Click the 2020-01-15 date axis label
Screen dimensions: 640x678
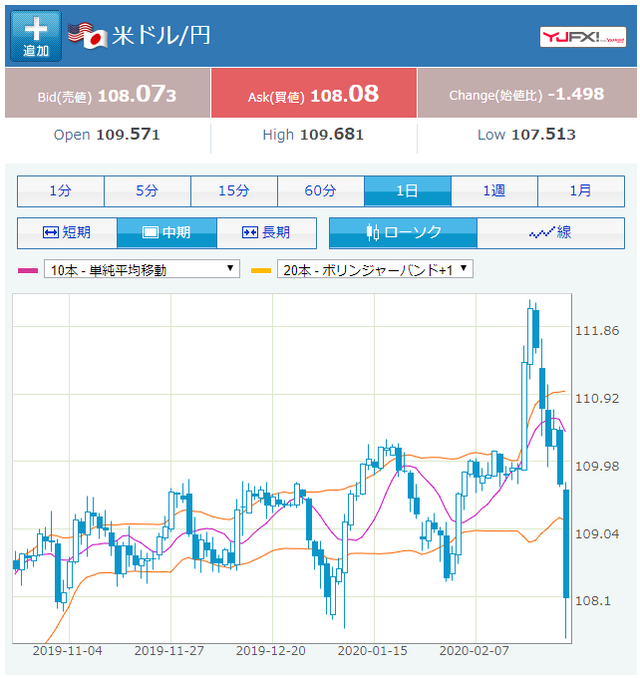pos(372,651)
